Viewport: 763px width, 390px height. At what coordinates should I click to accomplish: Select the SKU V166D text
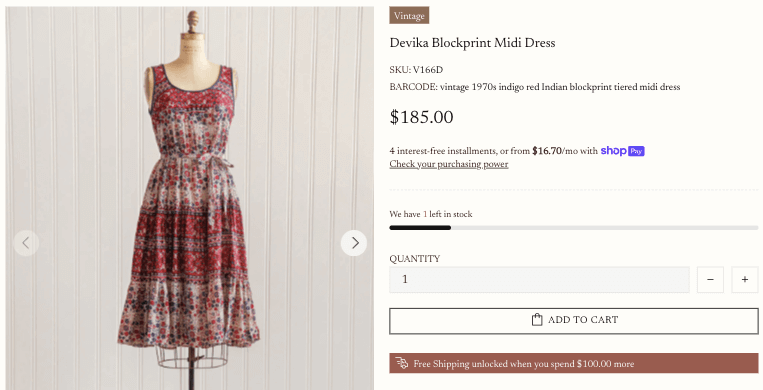(416, 70)
